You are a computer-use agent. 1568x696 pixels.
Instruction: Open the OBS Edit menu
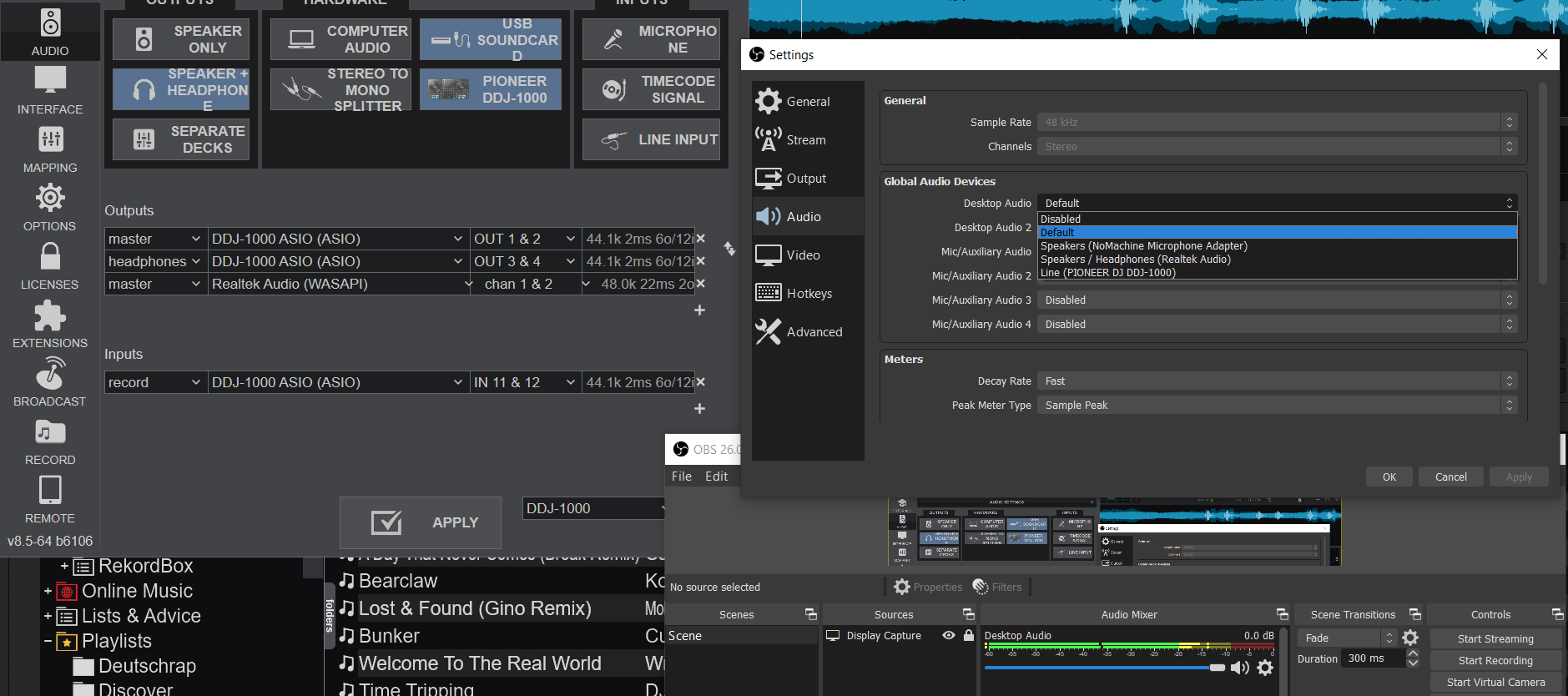pos(716,477)
